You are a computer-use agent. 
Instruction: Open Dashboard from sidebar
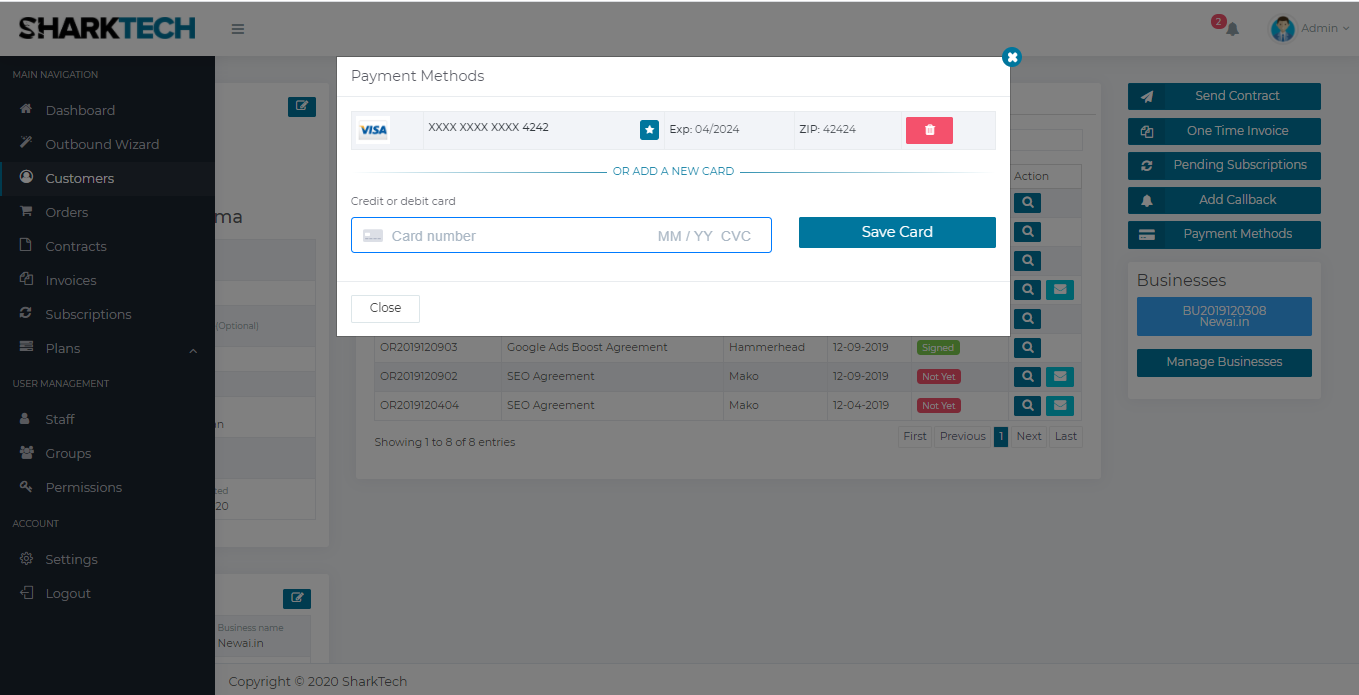(x=80, y=110)
